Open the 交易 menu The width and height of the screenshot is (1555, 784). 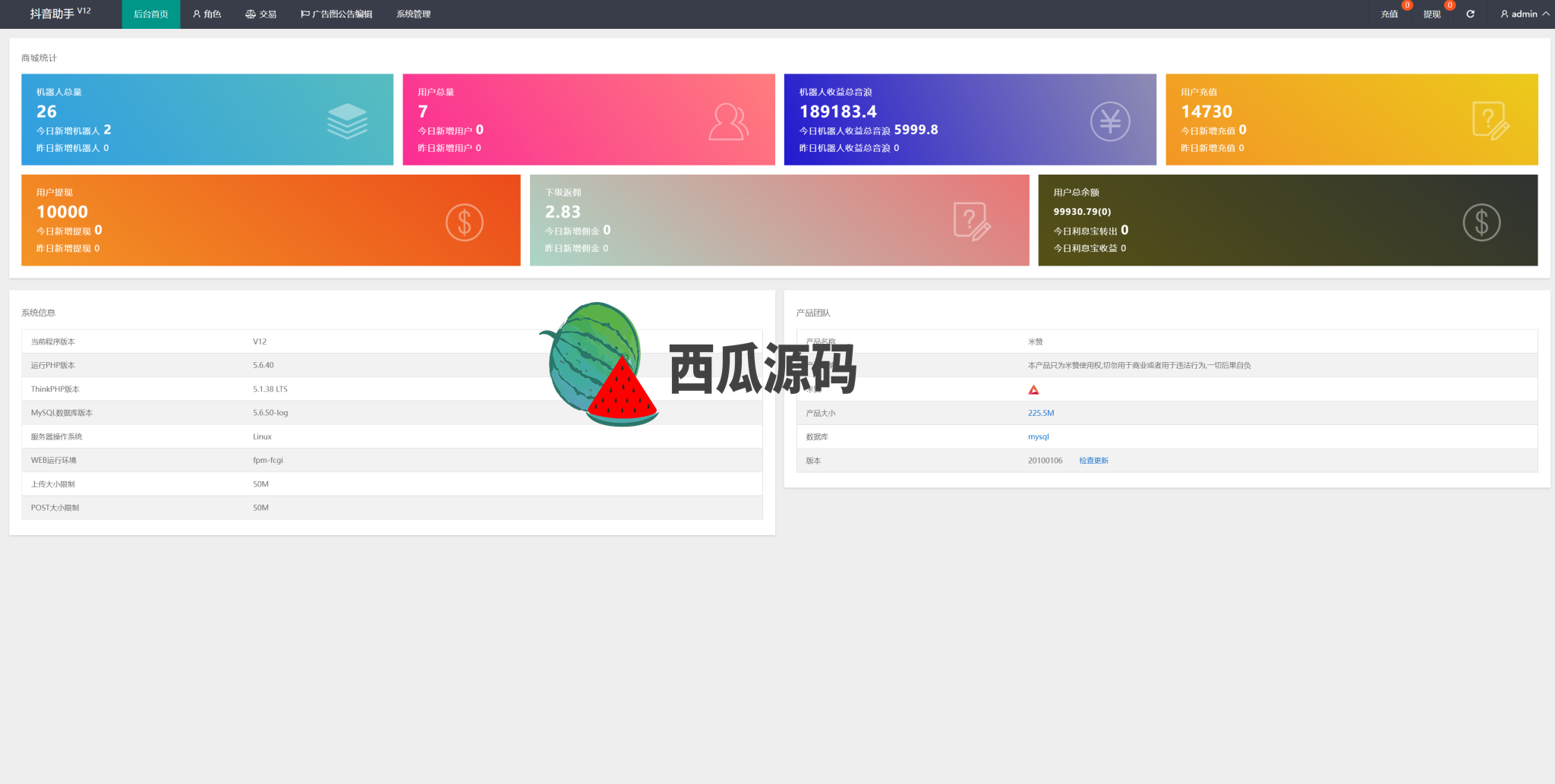[x=260, y=14]
